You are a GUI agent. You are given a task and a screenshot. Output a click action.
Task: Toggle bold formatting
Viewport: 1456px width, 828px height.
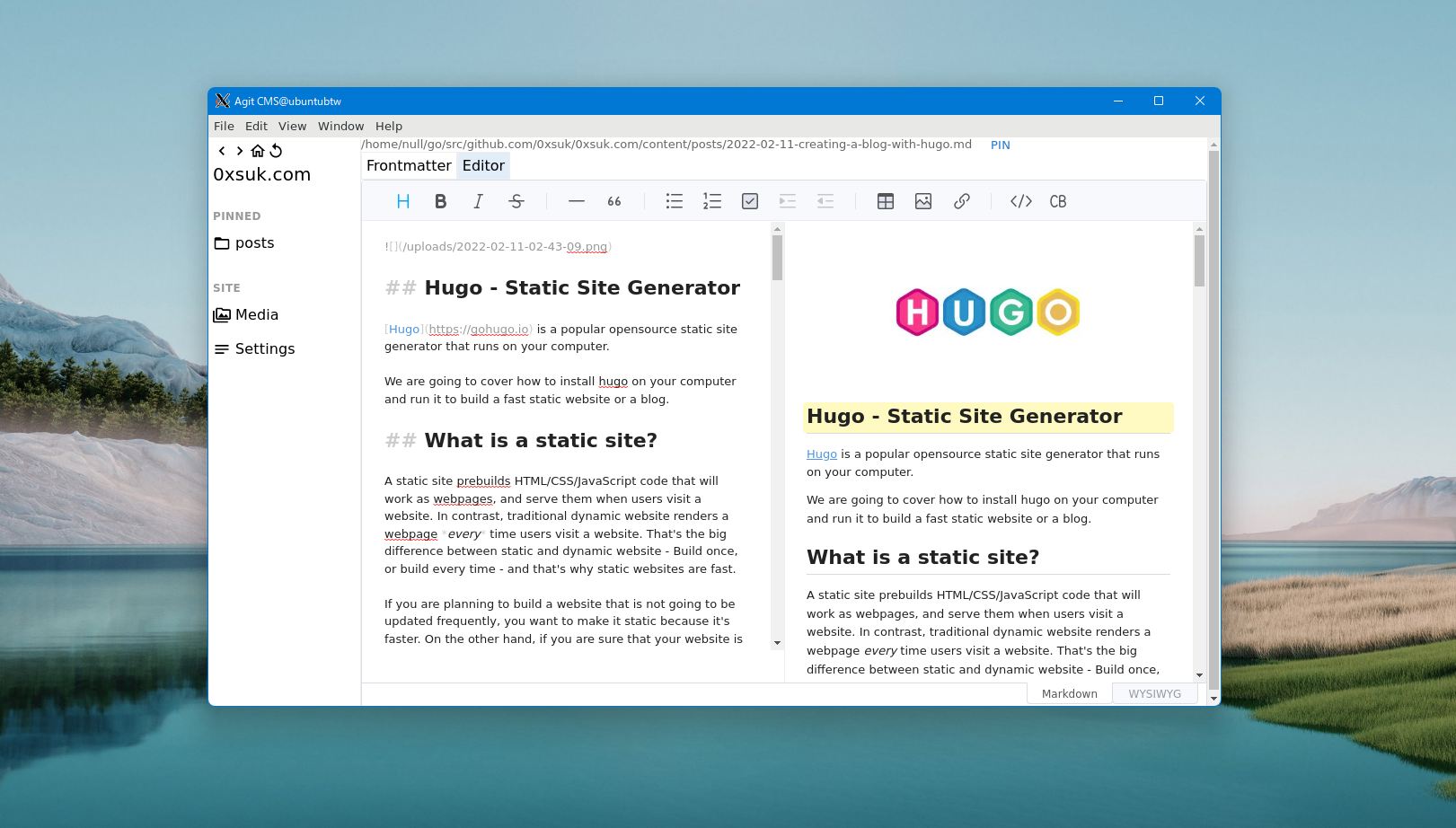(440, 201)
